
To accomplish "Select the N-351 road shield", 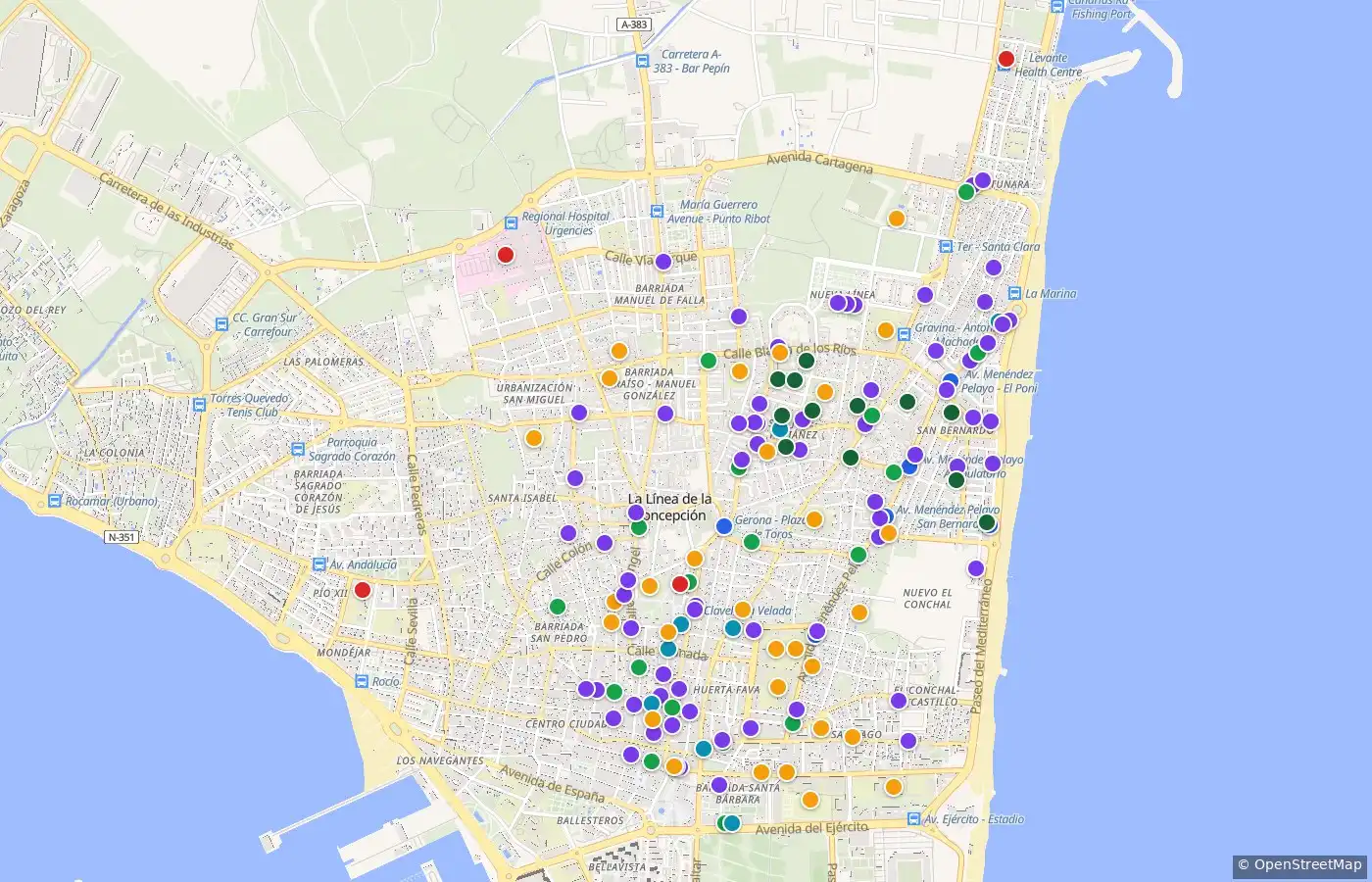I will (x=122, y=537).
